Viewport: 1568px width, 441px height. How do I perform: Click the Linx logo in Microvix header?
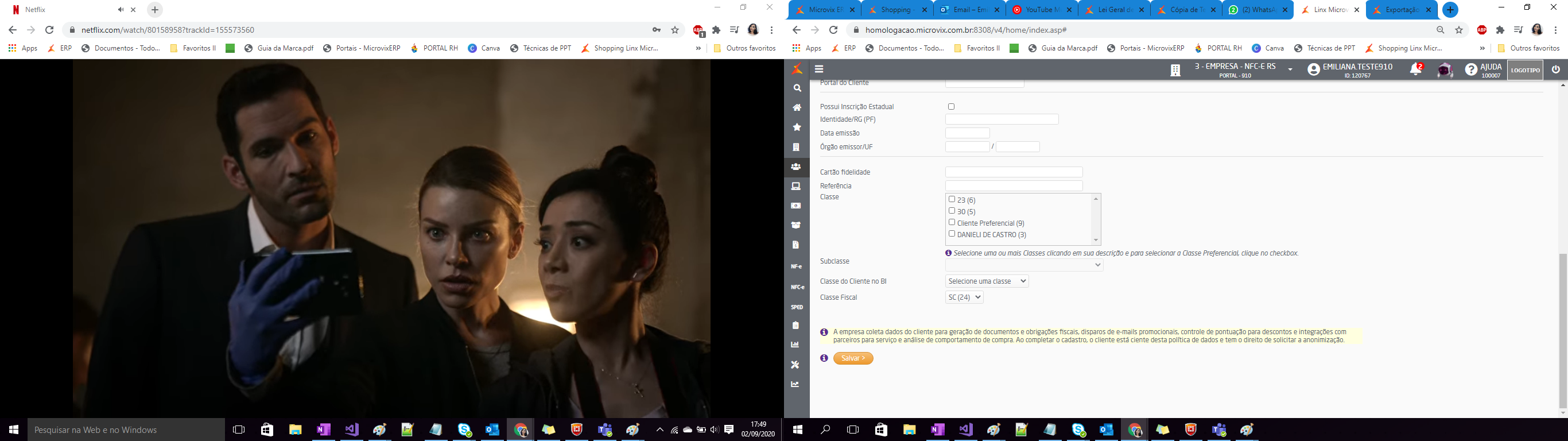[797, 69]
